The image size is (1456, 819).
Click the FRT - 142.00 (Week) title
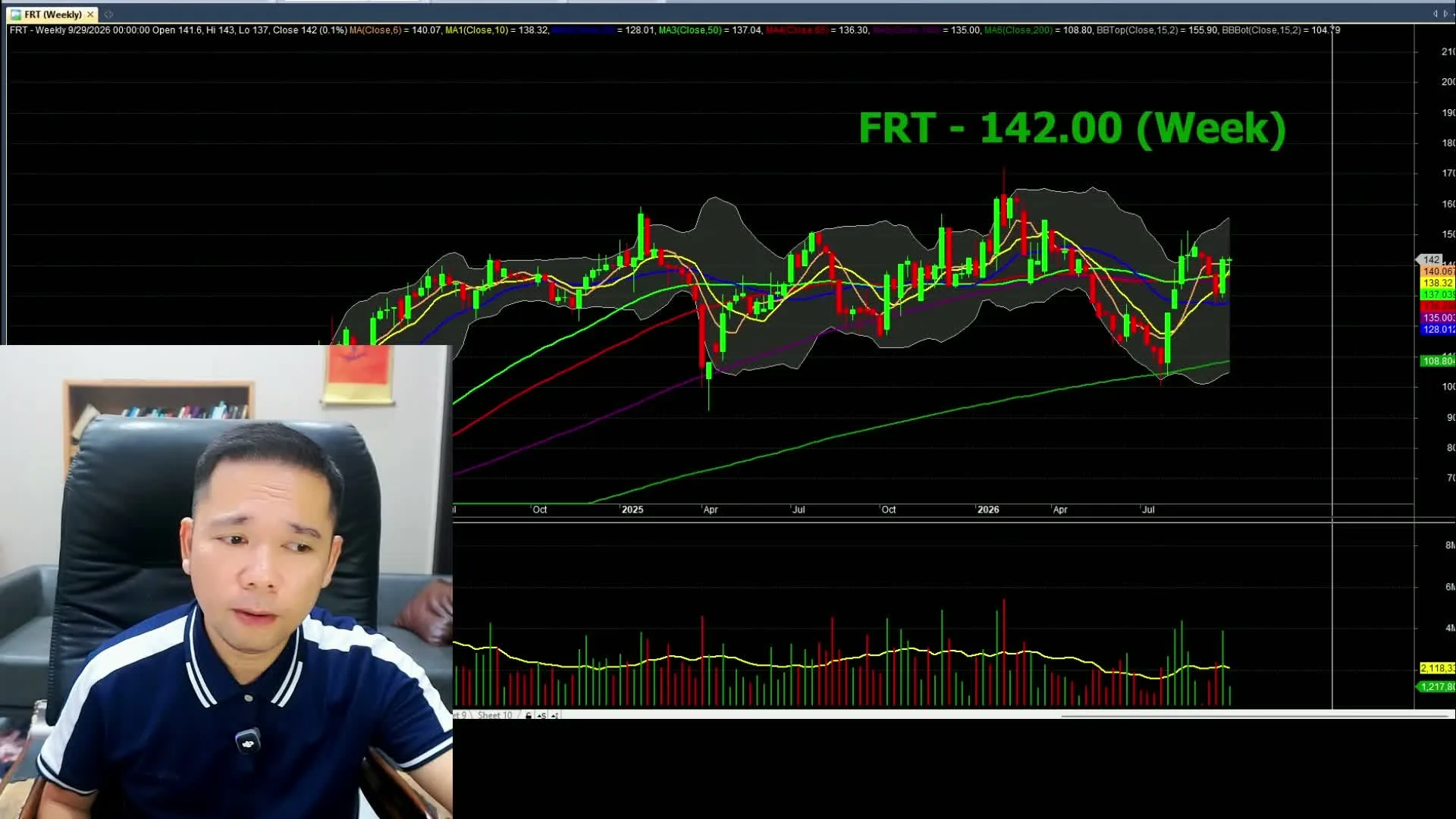[x=1072, y=128]
